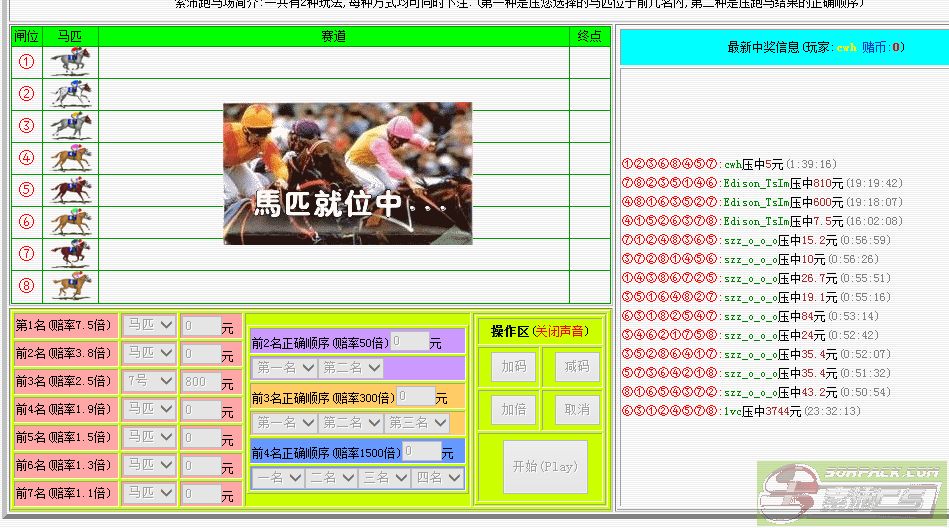
Task: Expand 第三名 dropdown in top-3 order bet
Action: coord(417,423)
